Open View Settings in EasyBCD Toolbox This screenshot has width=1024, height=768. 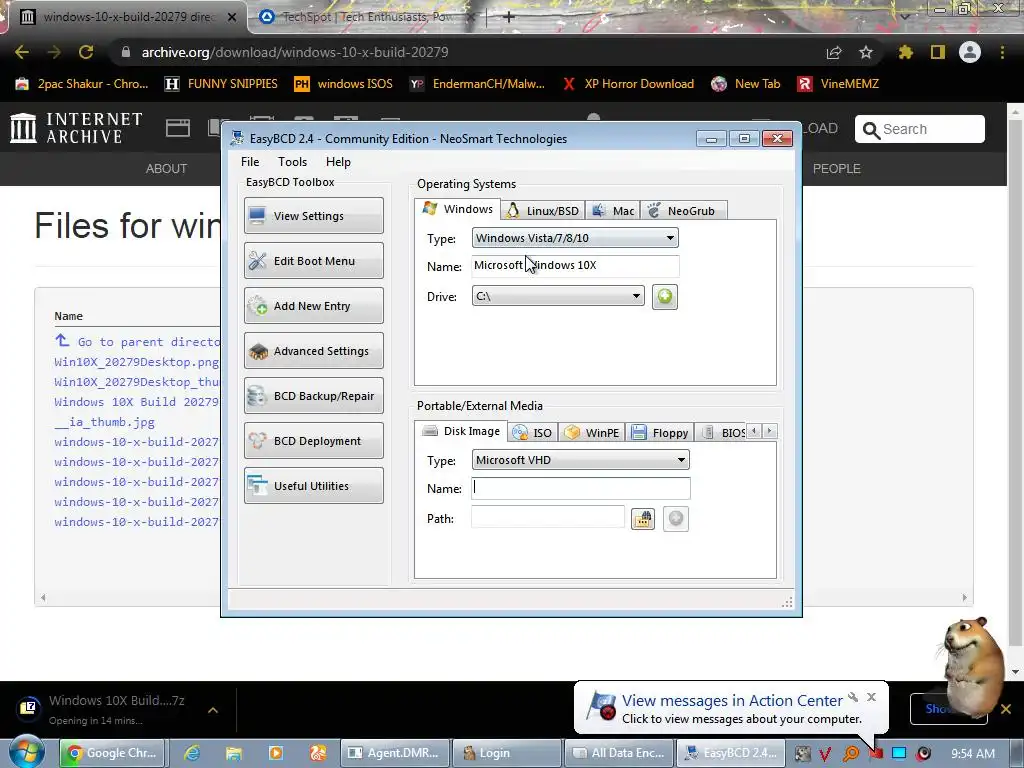click(313, 216)
